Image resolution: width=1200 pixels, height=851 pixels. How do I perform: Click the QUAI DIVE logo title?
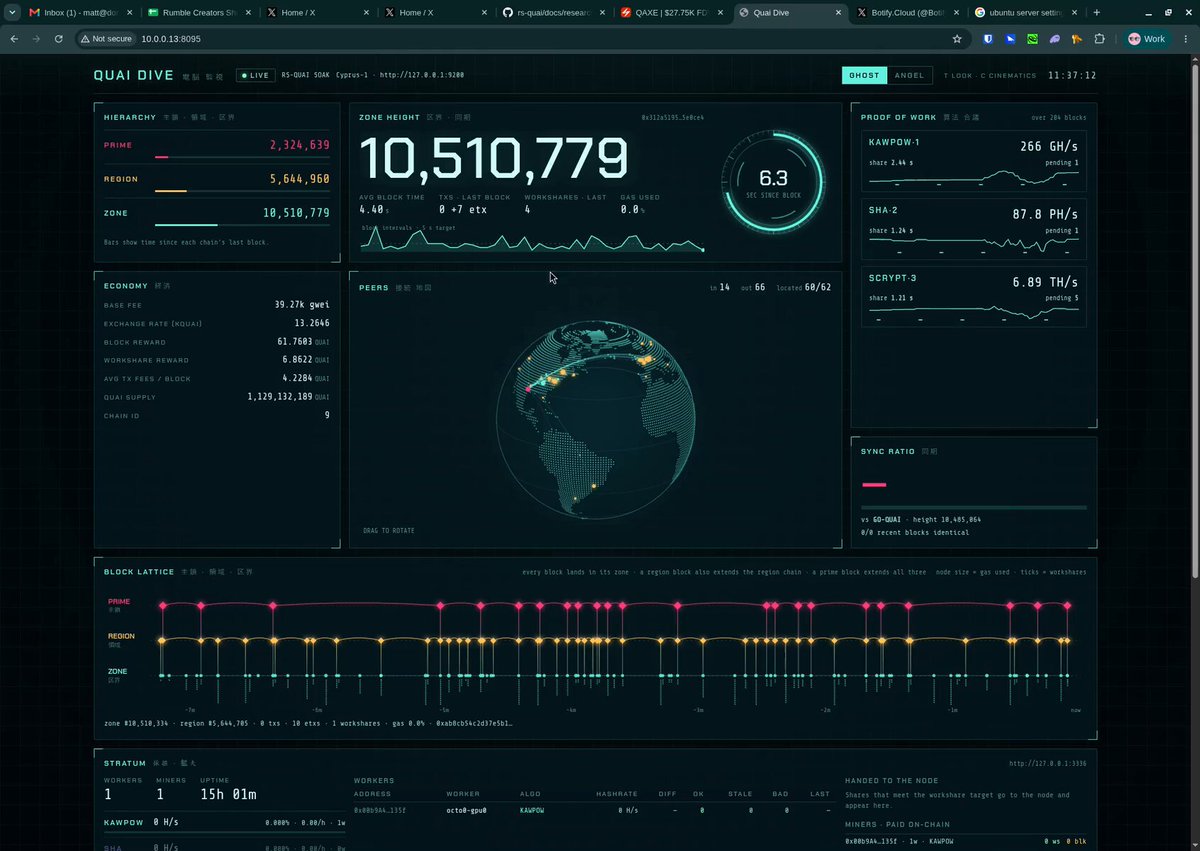(134, 75)
